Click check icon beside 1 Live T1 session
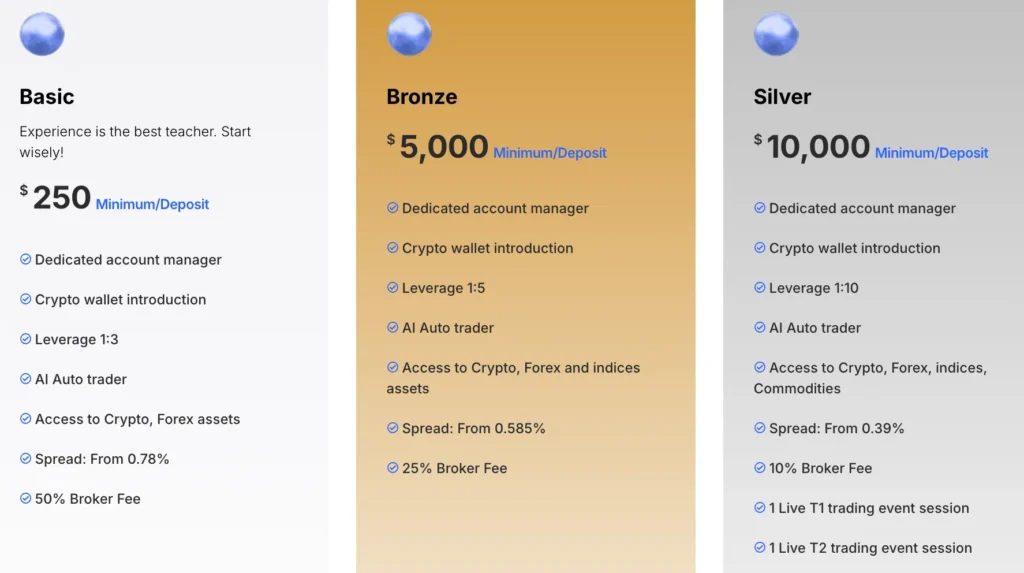 [760, 508]
